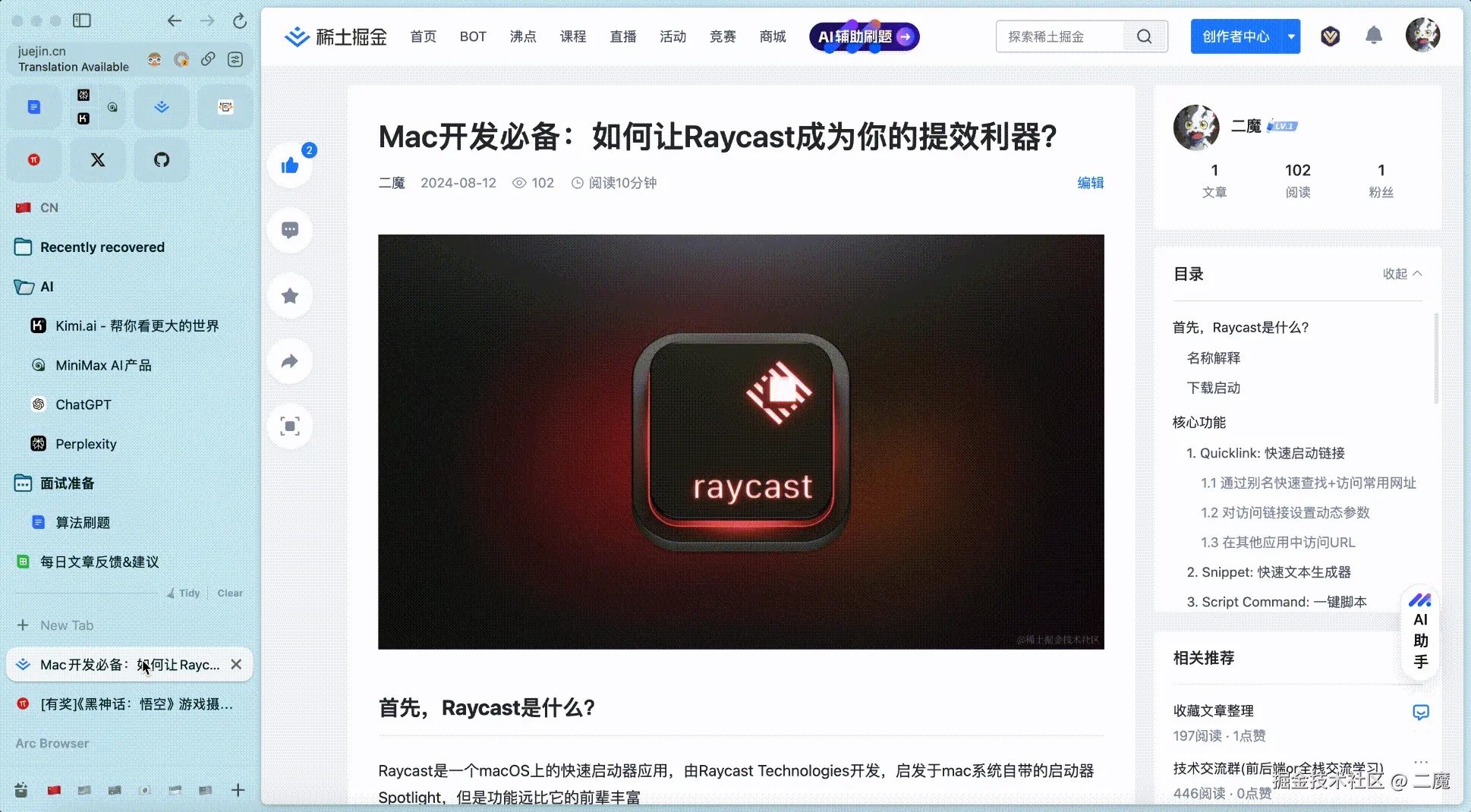Copy page URL with the link icon
This screenshot has height=812, width=1471.
coord(208,59)
